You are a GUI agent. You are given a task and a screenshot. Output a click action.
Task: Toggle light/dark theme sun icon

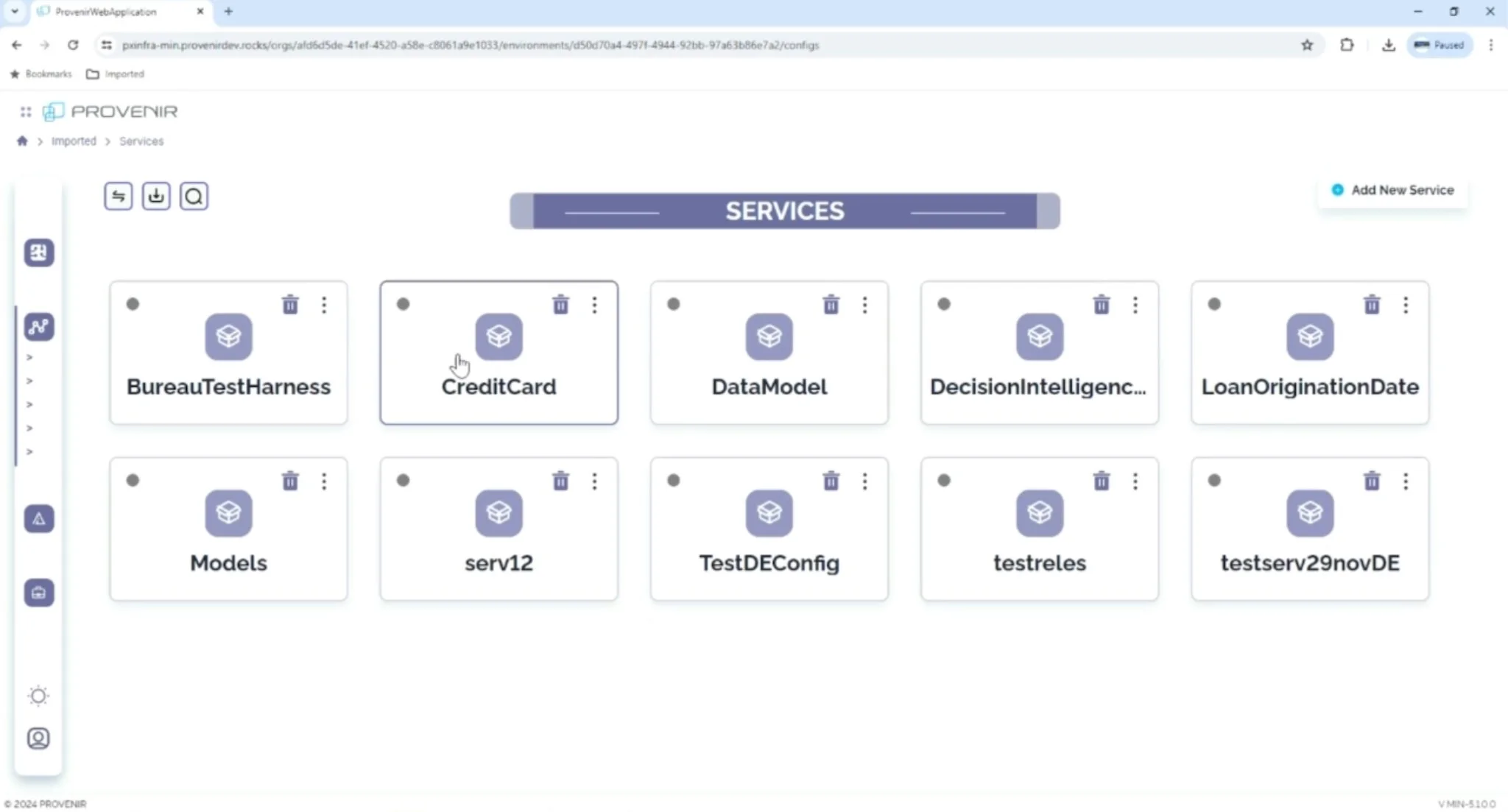[38, 696]
